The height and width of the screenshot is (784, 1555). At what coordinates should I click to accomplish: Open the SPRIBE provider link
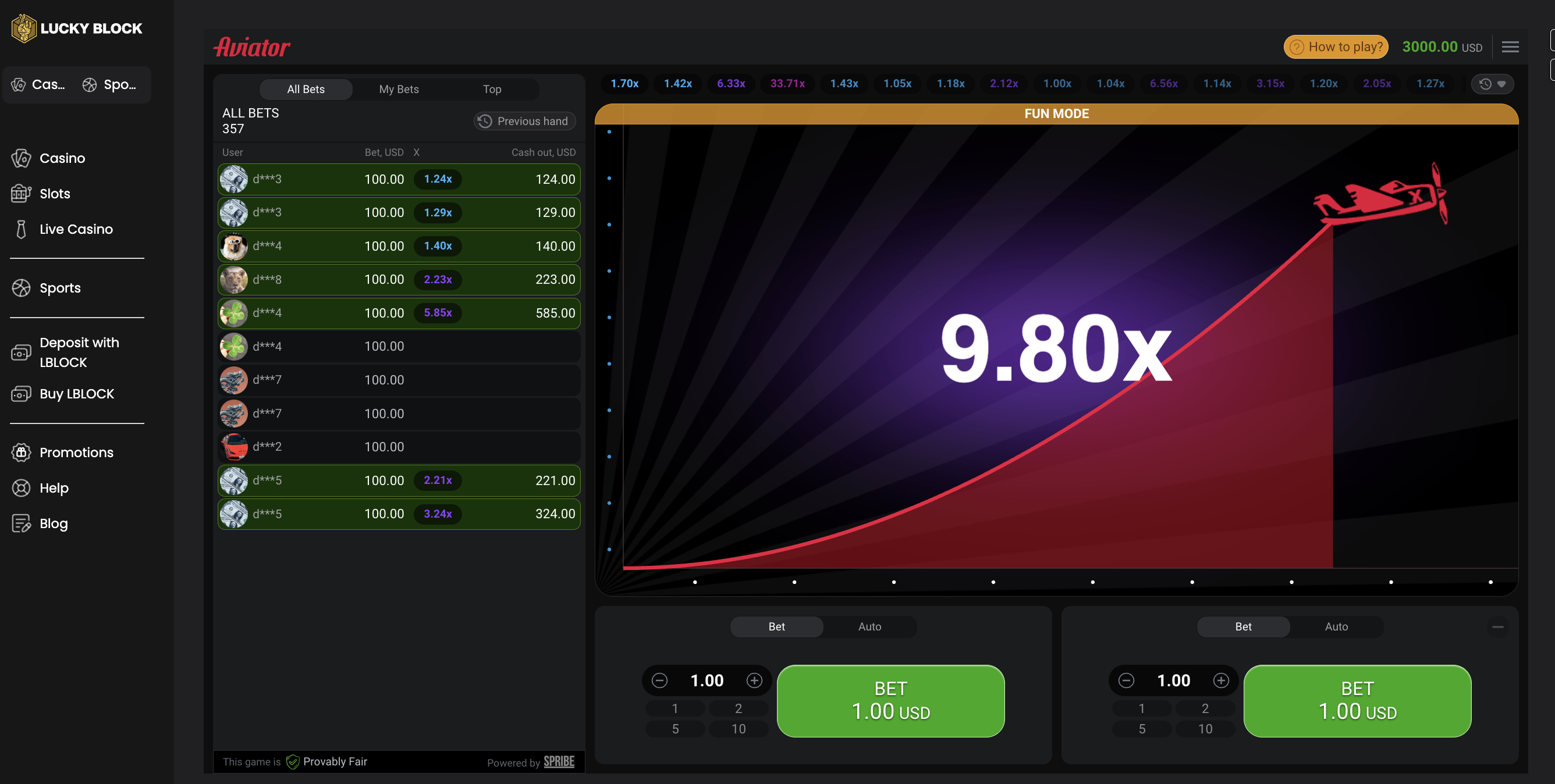tap(559, 762)
